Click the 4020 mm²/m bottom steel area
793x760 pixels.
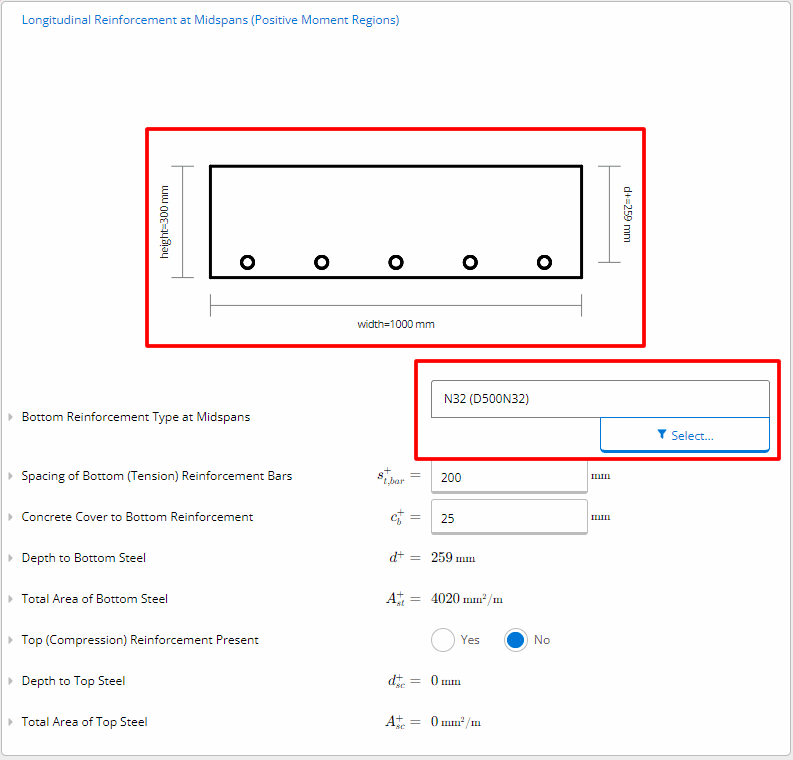[x=467, y=599]
